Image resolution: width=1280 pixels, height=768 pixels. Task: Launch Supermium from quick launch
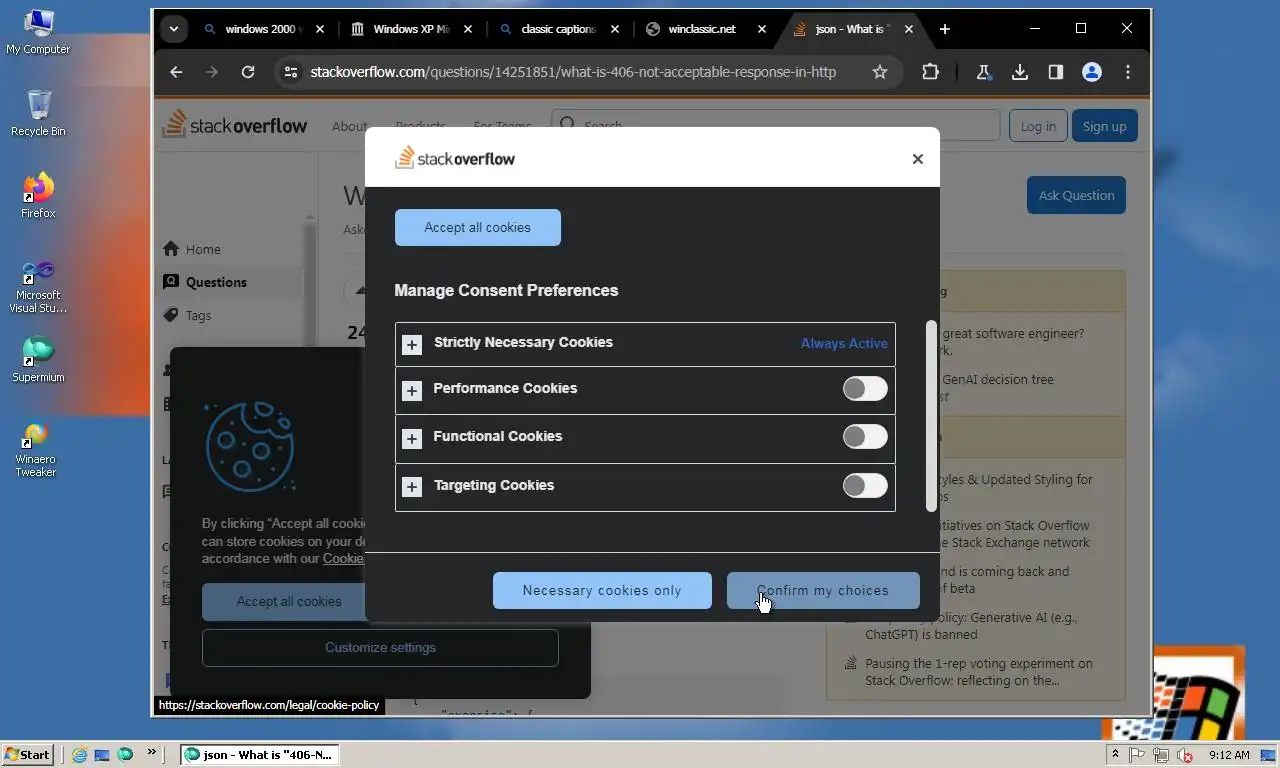125,754
